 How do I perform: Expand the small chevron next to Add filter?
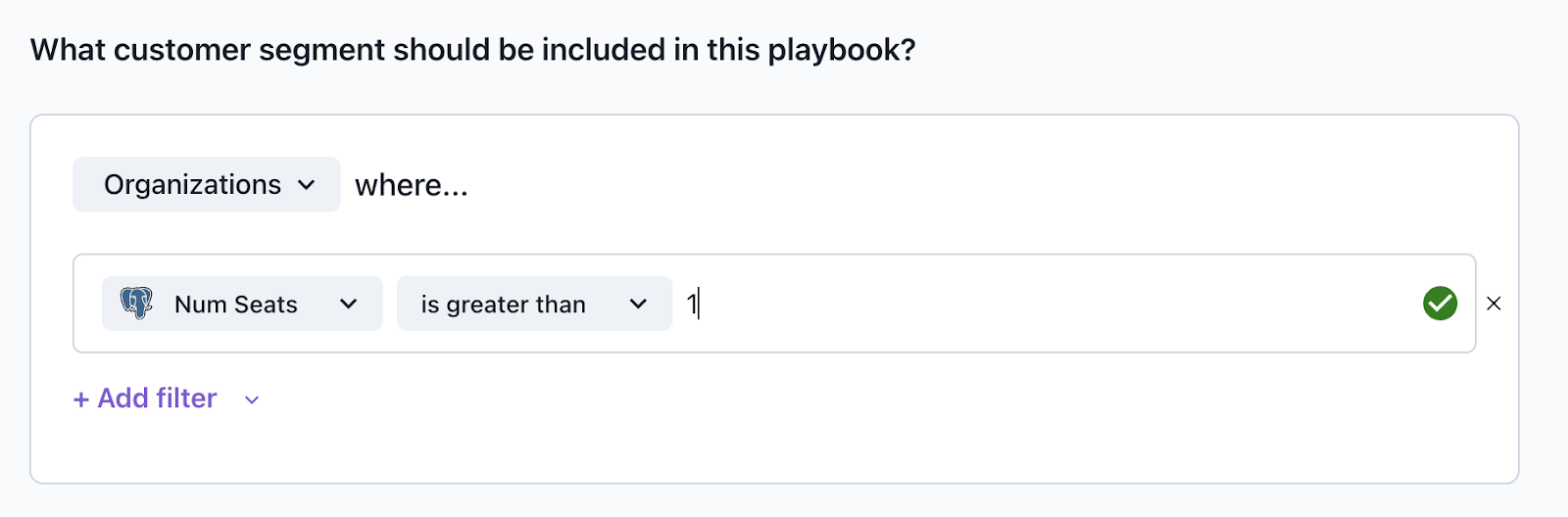coord(252,399)
